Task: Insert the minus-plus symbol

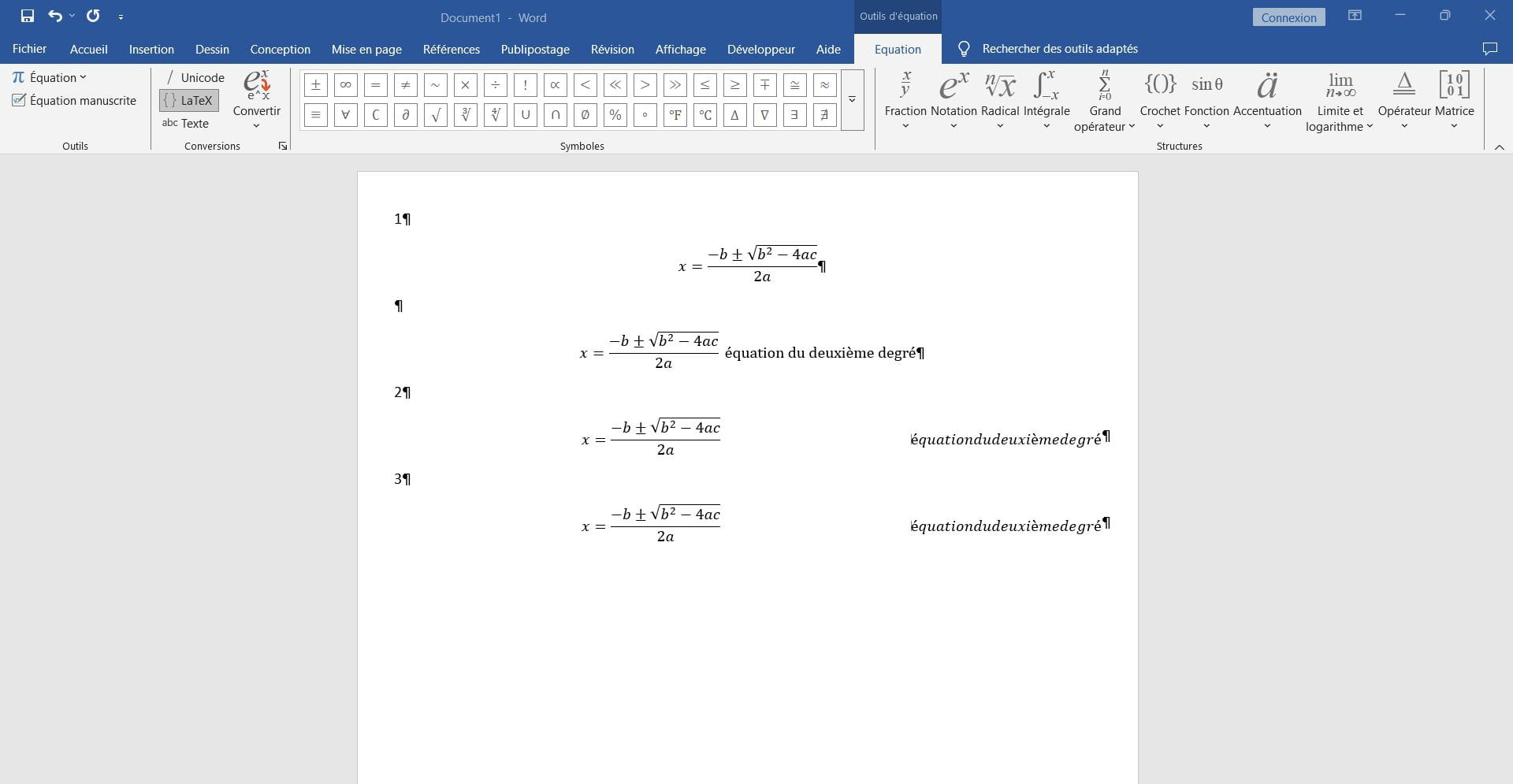Action: tap(764, 85)
